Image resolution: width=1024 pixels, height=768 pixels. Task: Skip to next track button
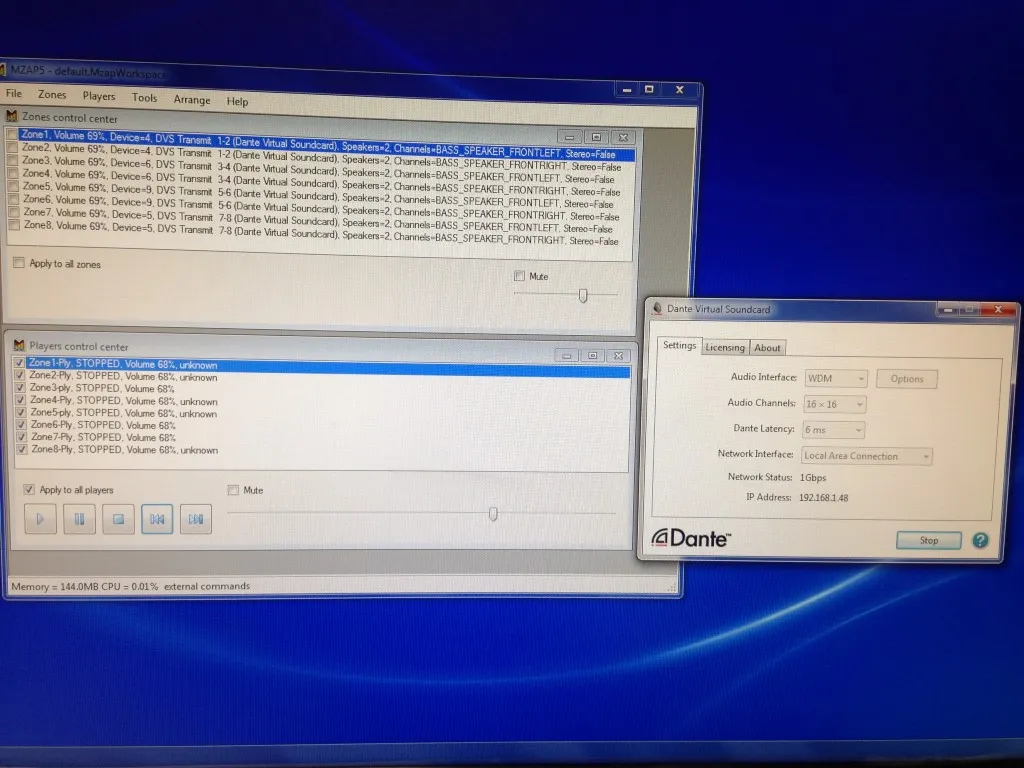pyautogui.click(x=196, y=519)
